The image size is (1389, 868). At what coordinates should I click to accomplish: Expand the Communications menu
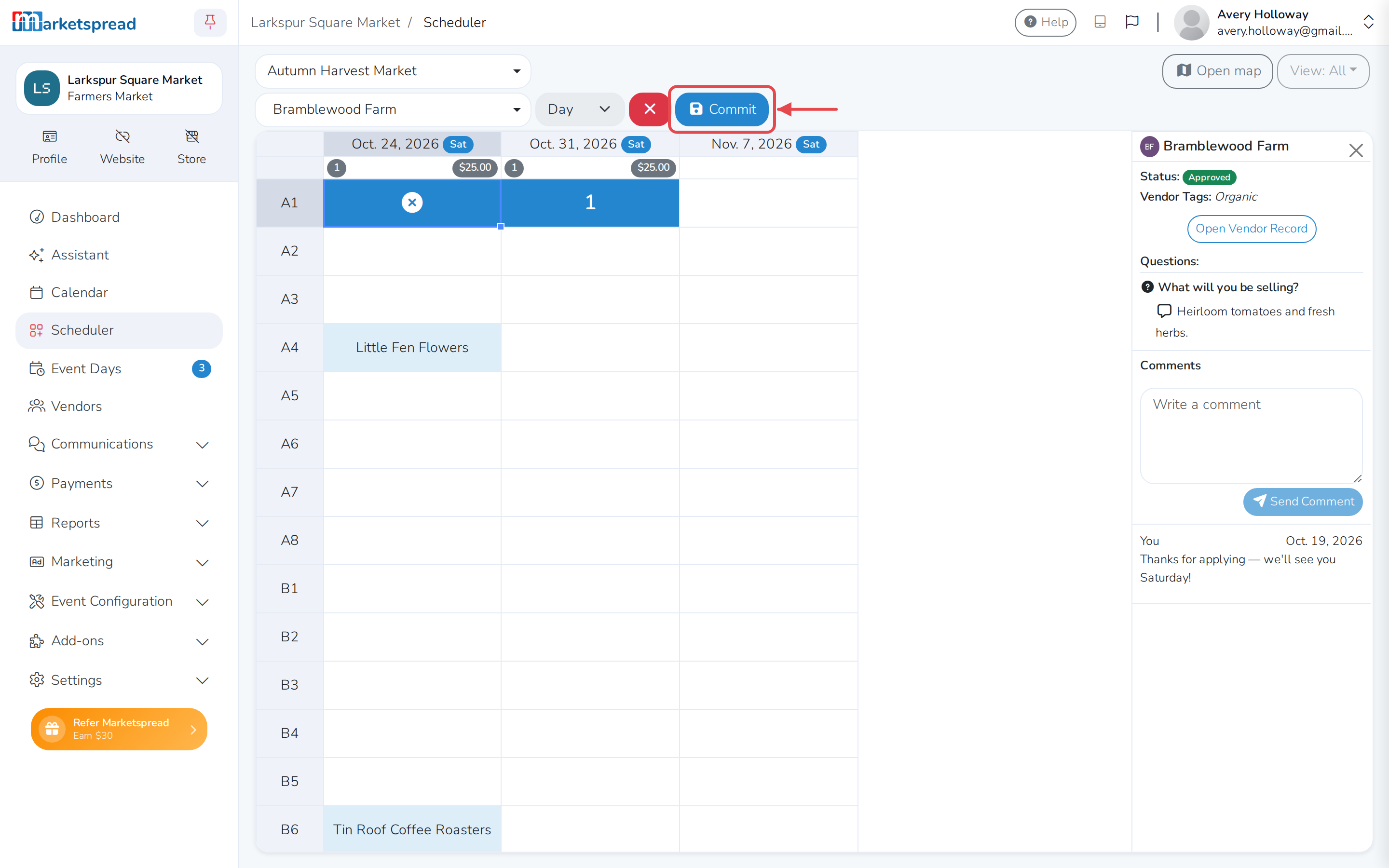click(x=119, y=444)
